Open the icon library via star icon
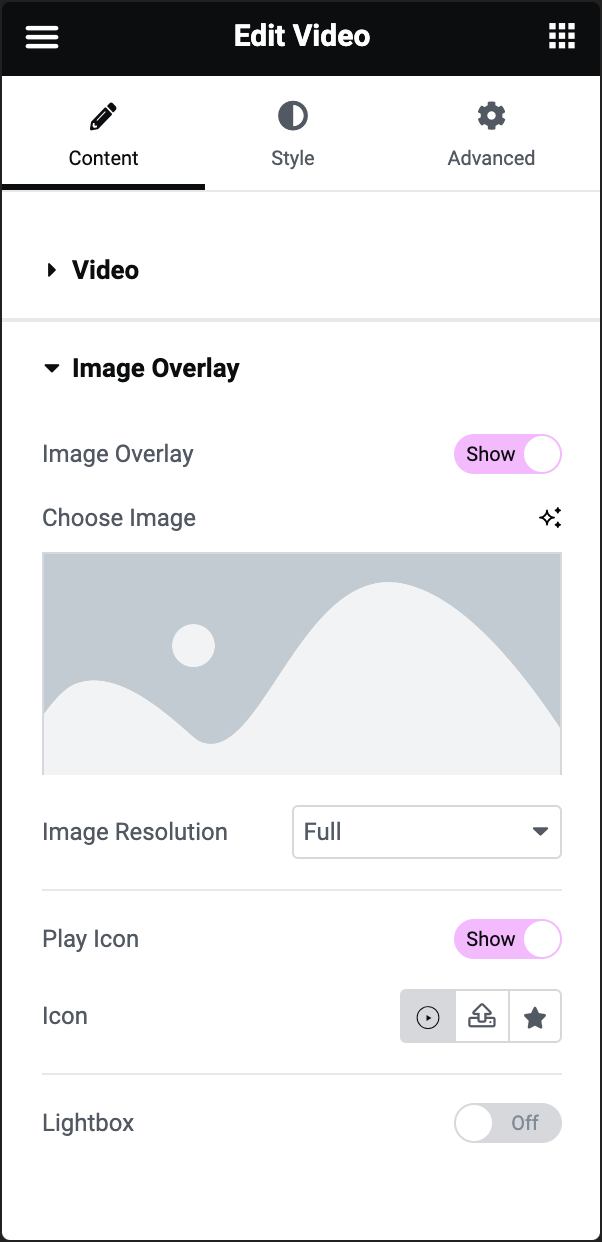The height and width of the screenshot is (1242, 602). 535,1016
